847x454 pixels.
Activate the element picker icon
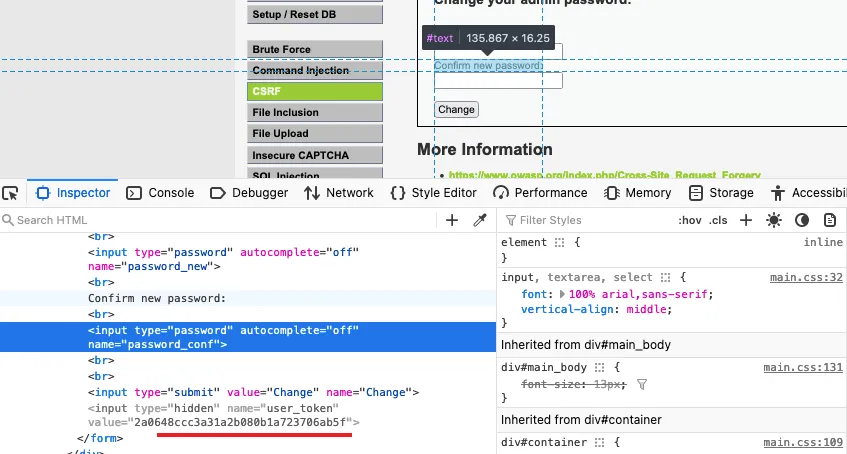[10, 193]
